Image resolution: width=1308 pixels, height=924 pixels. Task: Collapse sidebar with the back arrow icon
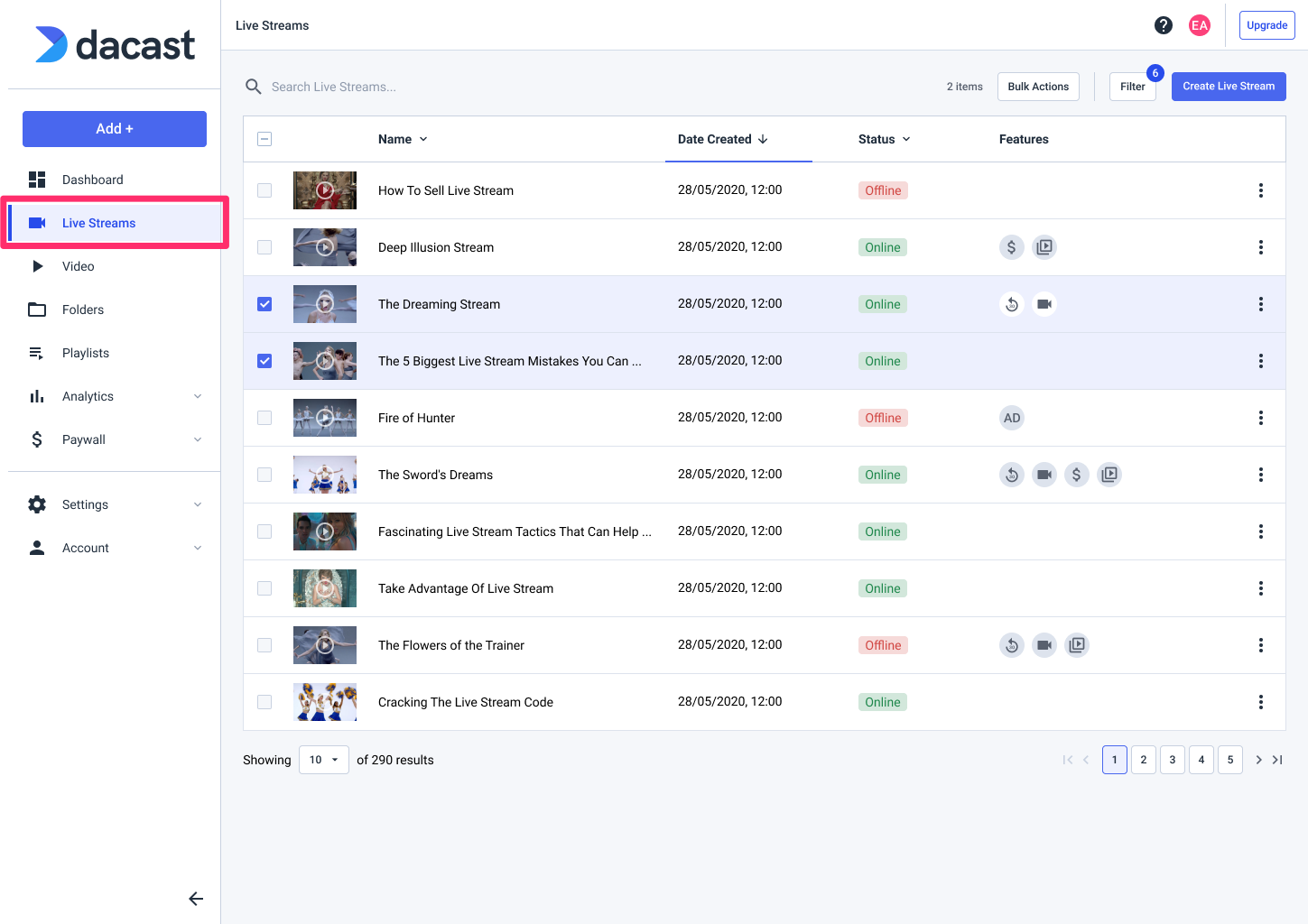[x=196, y=899]
